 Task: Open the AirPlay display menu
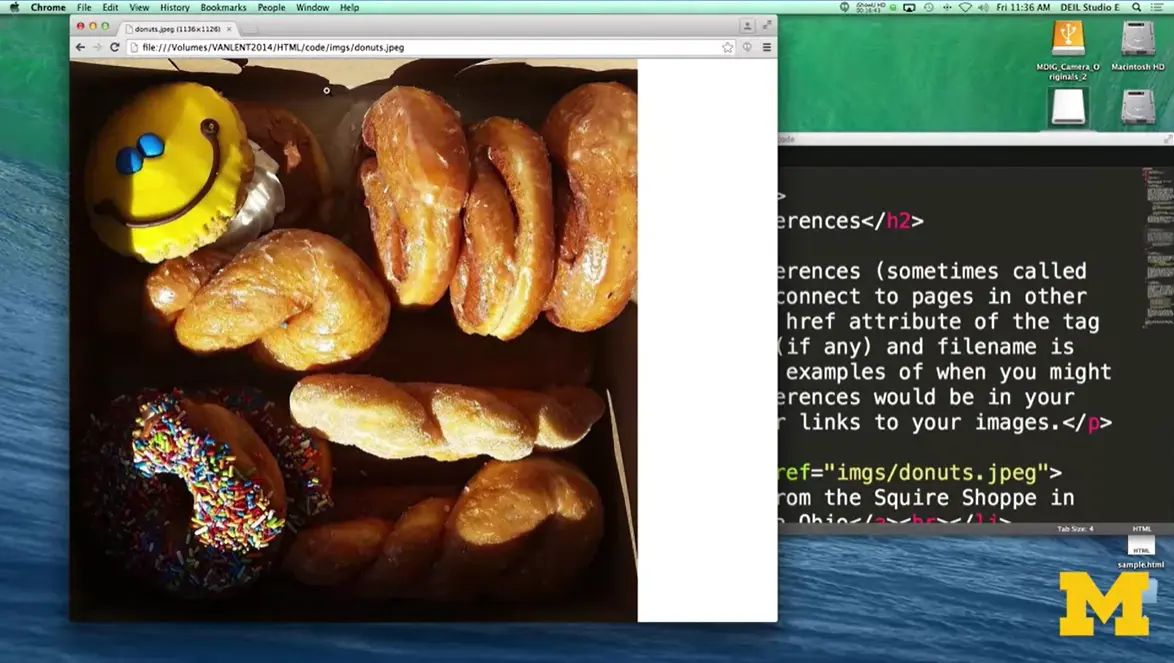point(909,7)
